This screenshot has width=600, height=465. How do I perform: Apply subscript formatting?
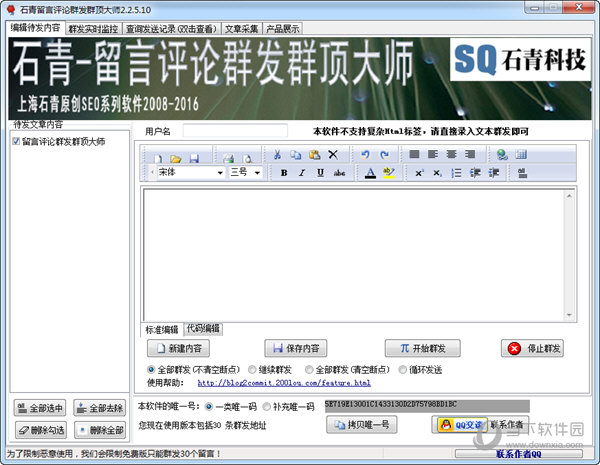437,173
